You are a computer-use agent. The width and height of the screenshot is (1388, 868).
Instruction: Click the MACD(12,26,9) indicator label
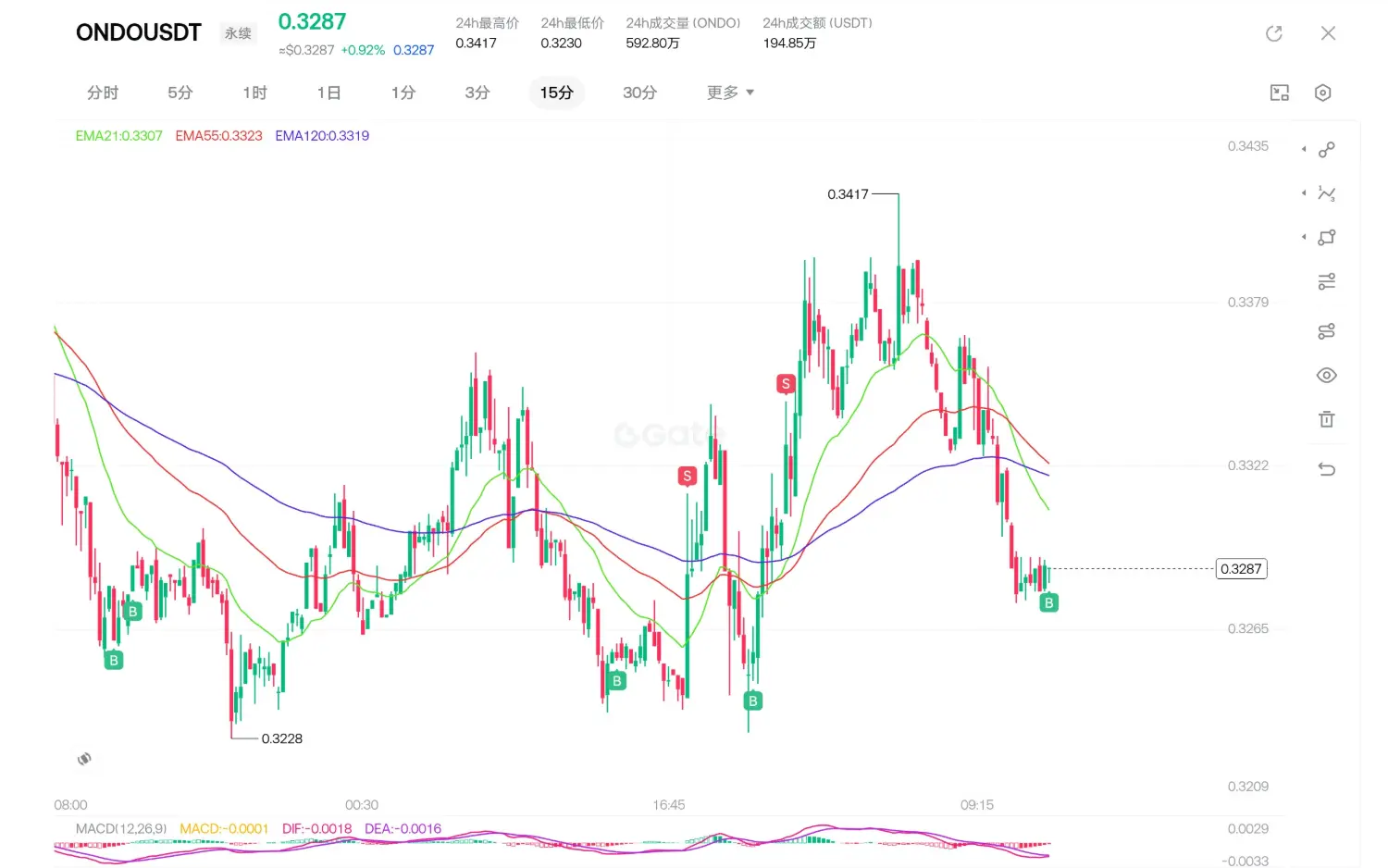pos(121,829)
